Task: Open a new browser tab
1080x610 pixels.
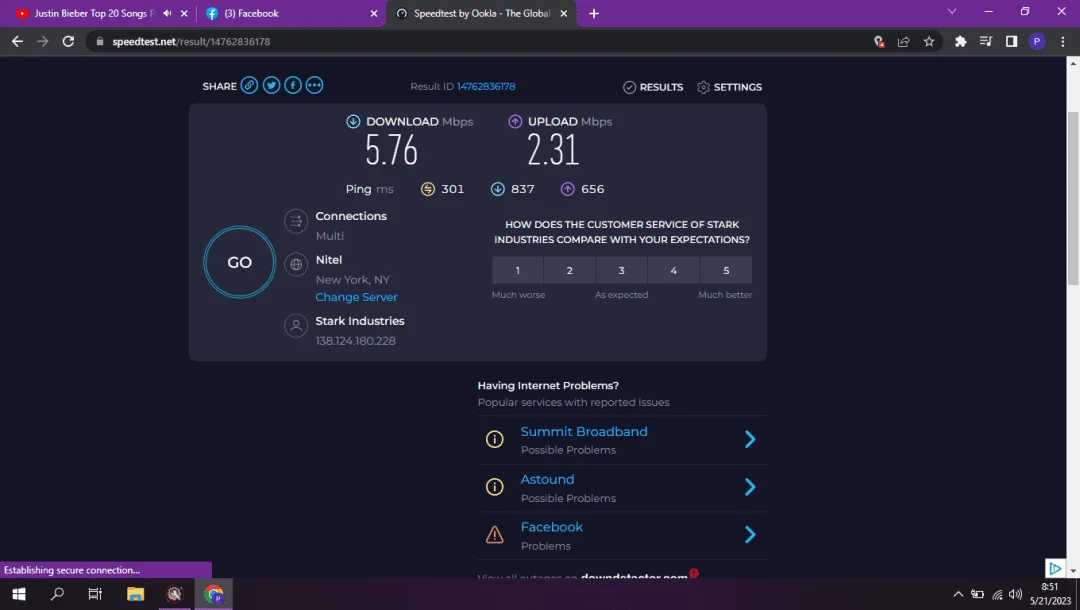Action: [594, 13]
